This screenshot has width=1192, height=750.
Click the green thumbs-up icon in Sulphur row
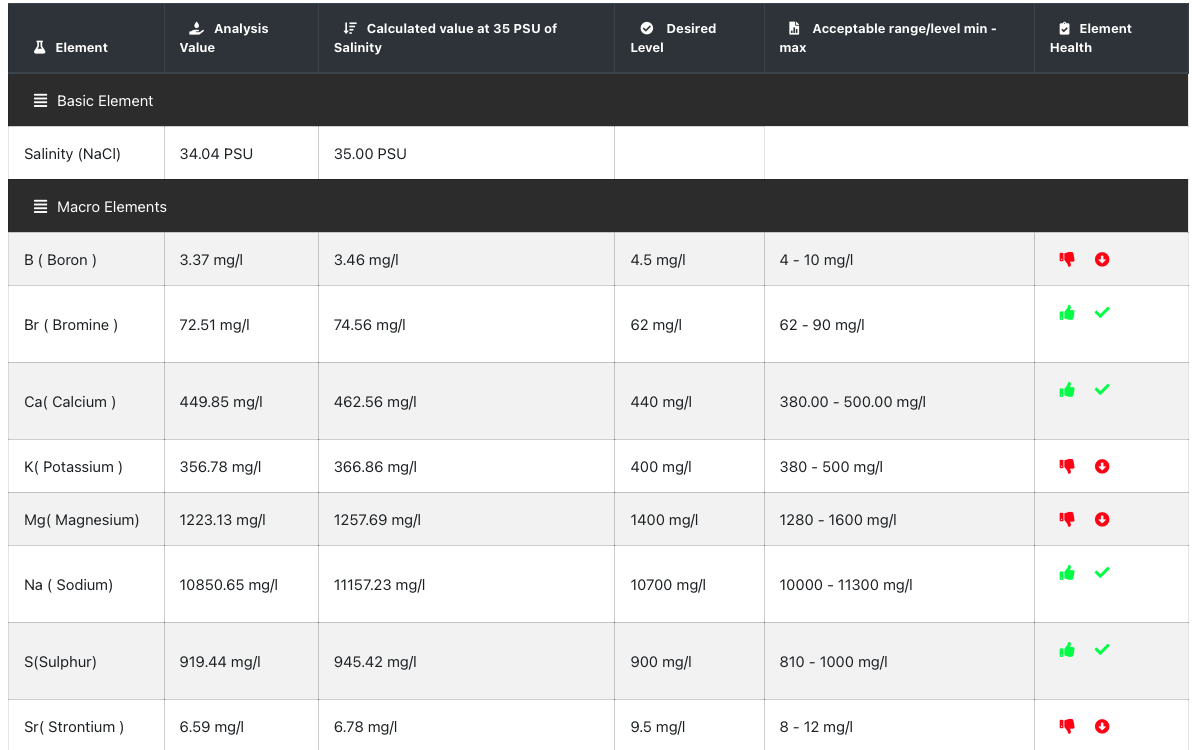click(x=1067, y=650)
